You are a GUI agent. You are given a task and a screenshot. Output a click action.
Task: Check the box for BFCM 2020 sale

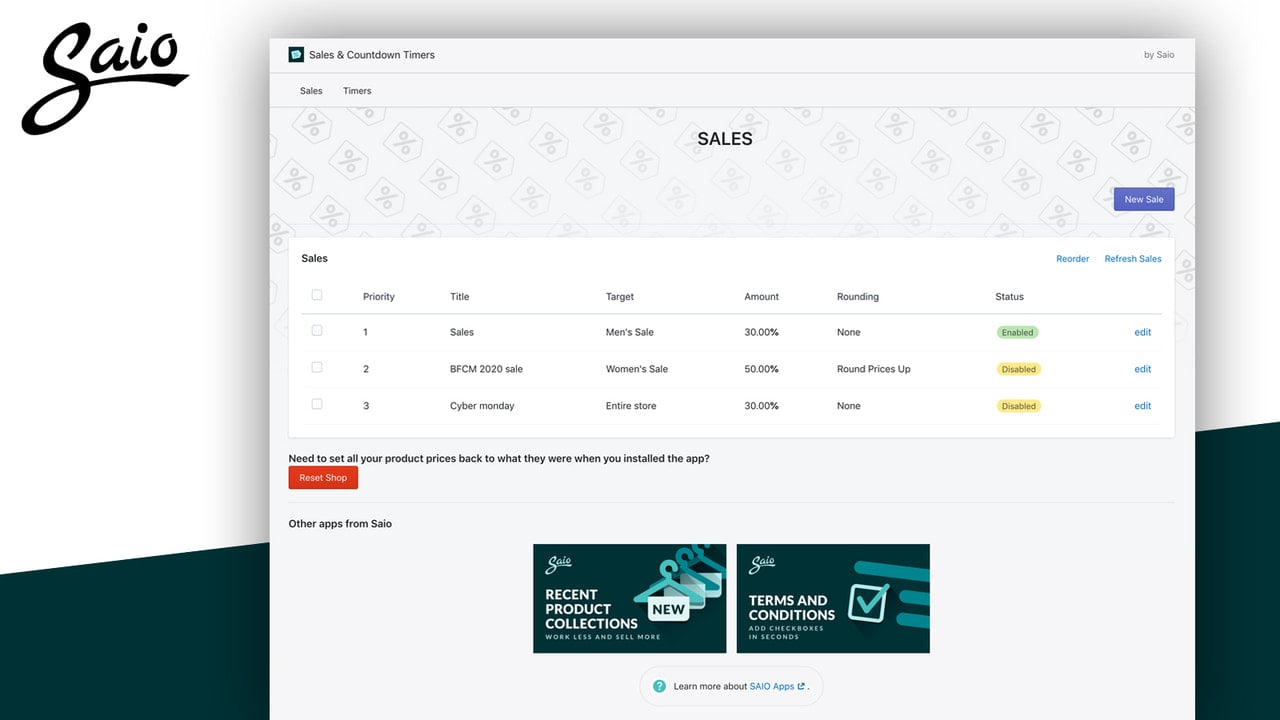pos(317,367)
